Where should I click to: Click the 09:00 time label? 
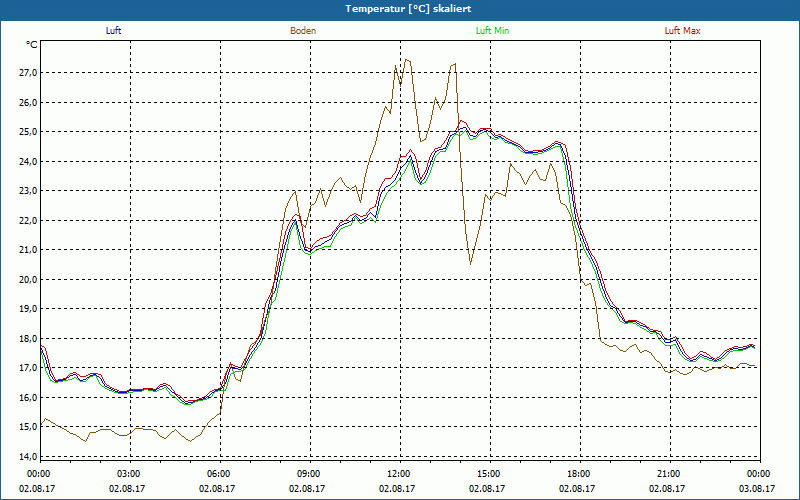tap(310, 474)
